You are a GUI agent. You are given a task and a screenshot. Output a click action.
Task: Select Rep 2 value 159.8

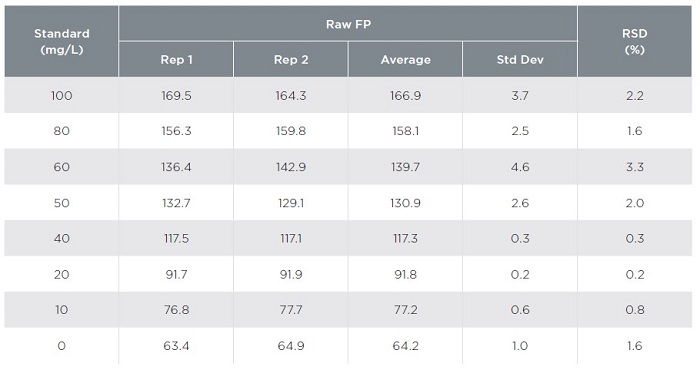coord(291,131)
